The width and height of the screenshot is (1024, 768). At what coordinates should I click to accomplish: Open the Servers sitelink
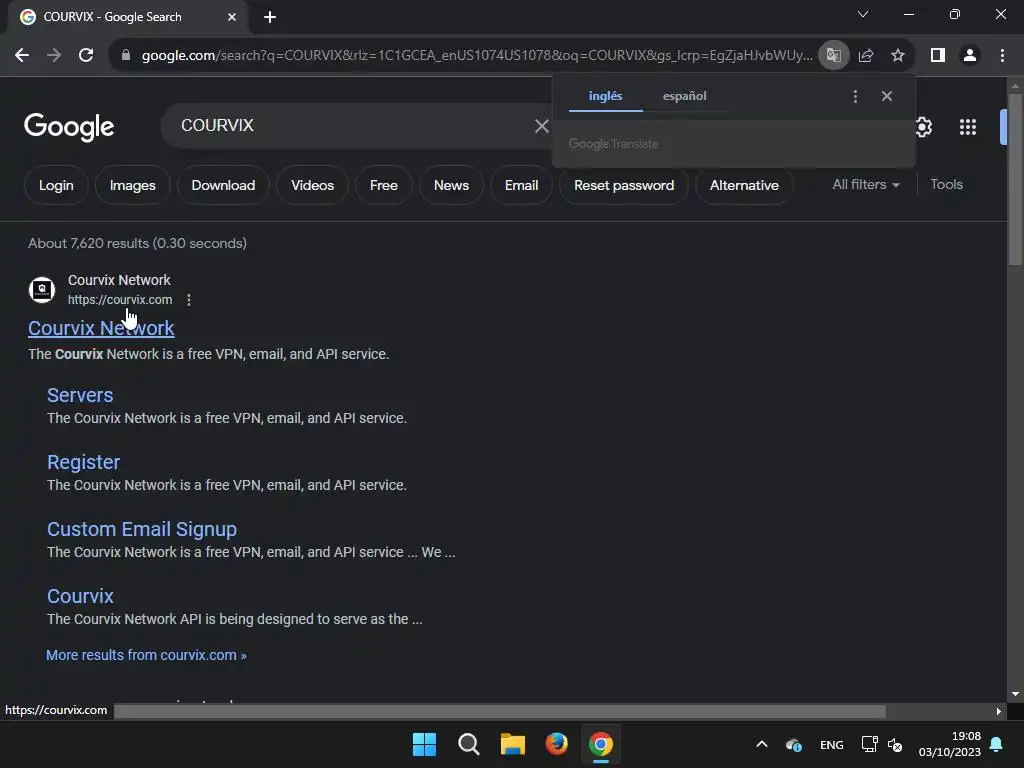tap(80, 395)
